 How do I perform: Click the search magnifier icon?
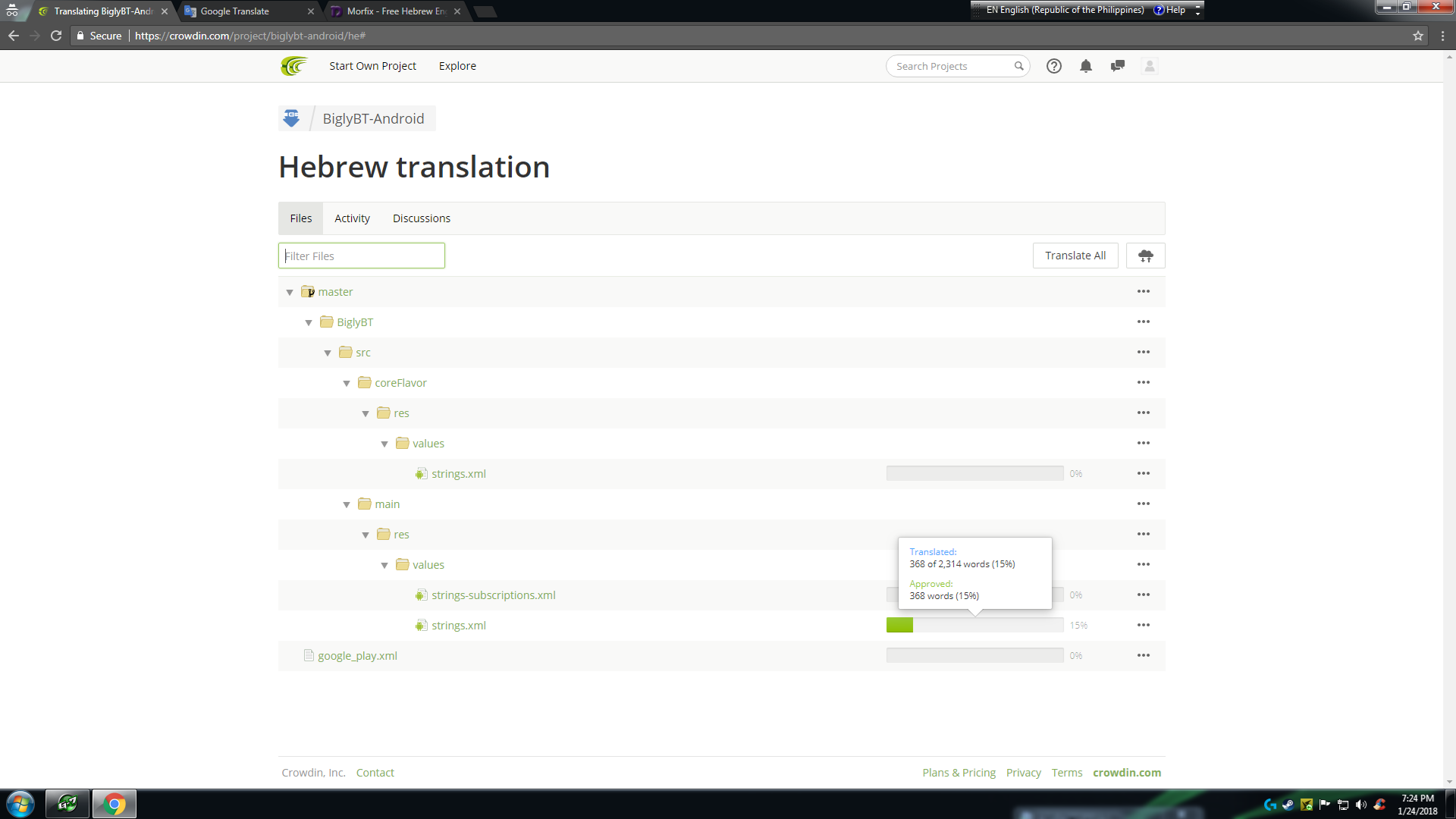pyautogui.click(x=1019, y=66)
